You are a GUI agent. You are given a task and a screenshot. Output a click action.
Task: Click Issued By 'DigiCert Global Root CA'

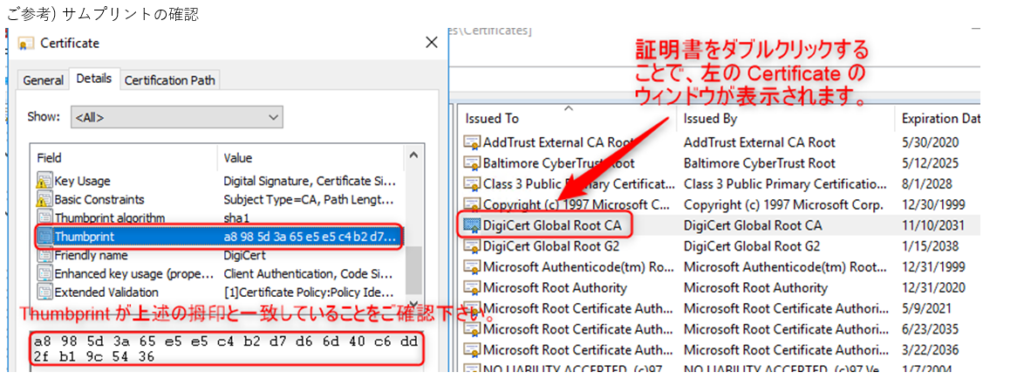click(x=753, y=226)
